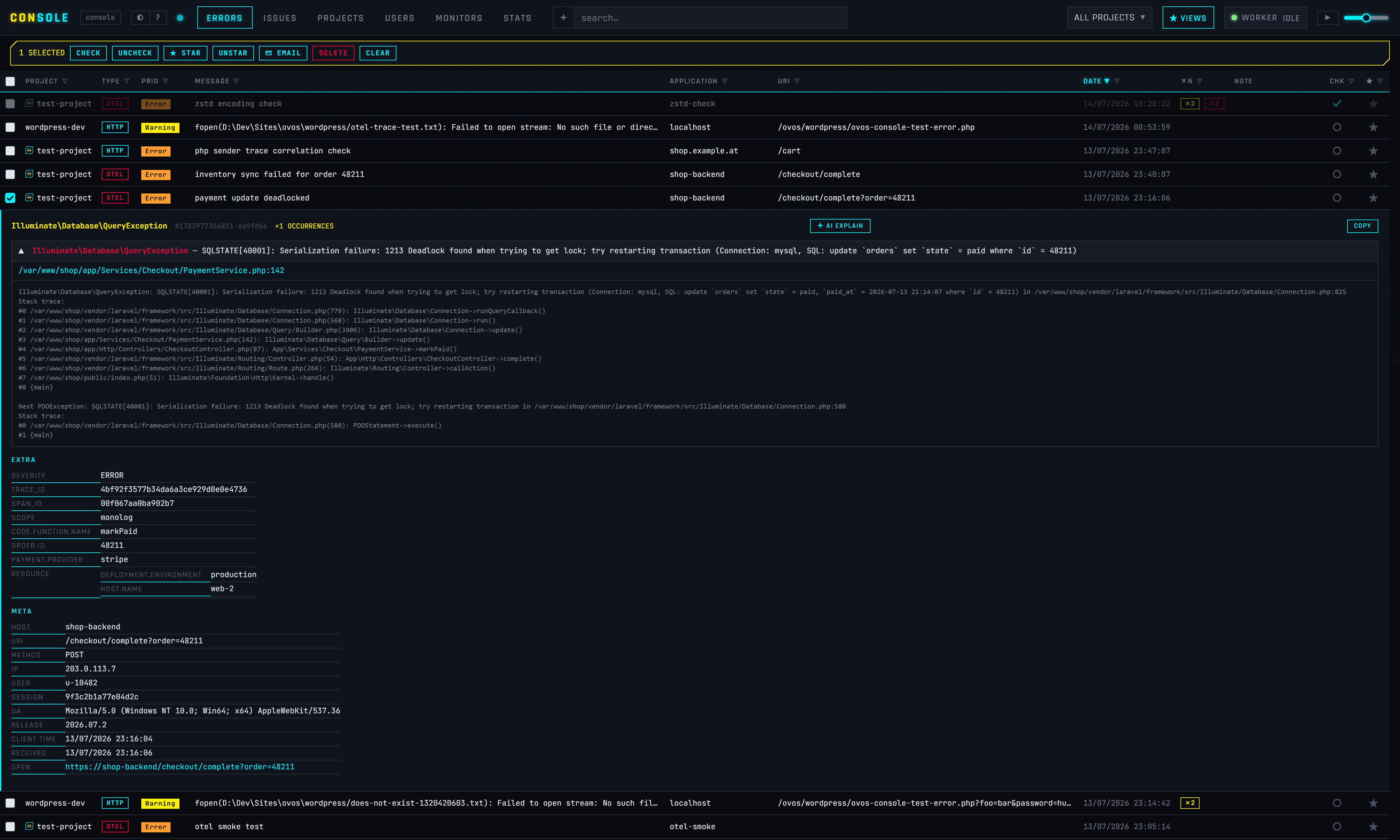The width and height of the screenshot is (1400, 840).
Task: Click the play button next to Worker Idle
Action: 1327,17
